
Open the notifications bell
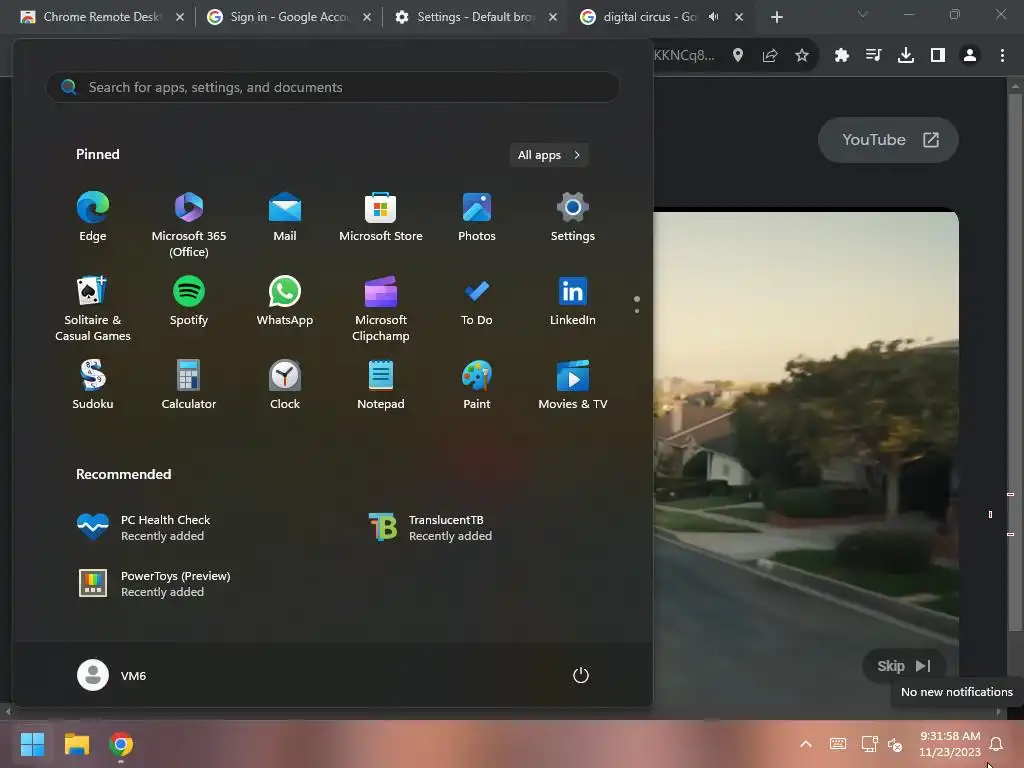996,744
